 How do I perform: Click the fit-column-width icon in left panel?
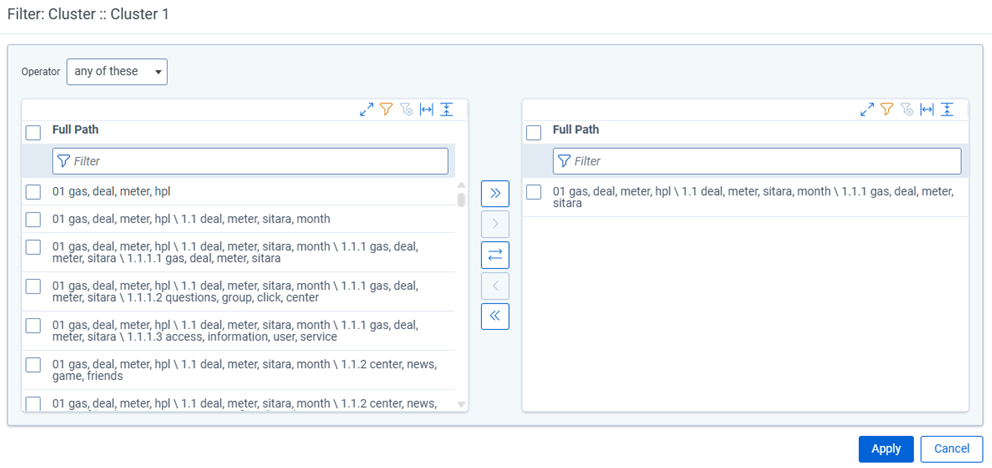[427, 109]
